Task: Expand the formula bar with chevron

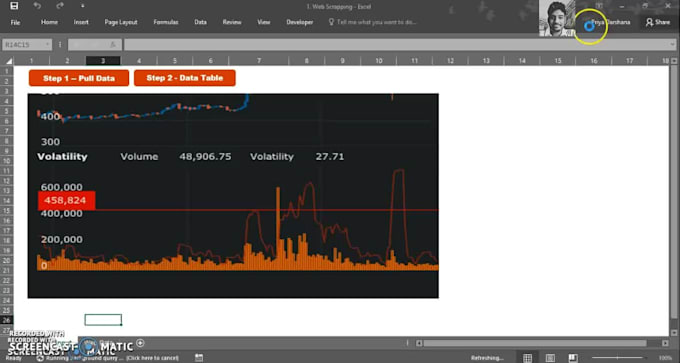Action: (x=673, y=44)
